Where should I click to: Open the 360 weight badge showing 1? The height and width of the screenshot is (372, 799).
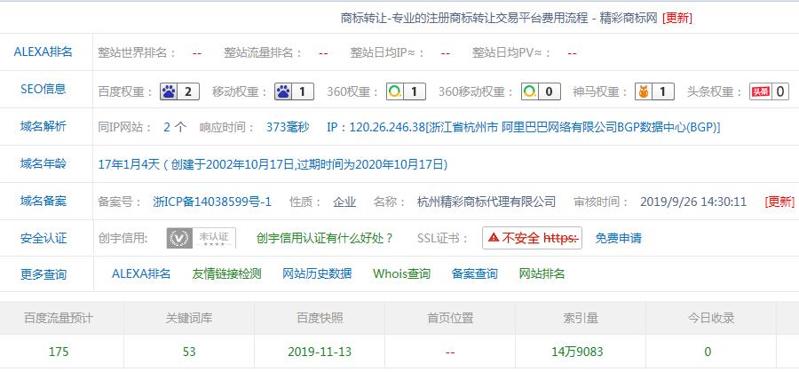(x=406, y=92)
